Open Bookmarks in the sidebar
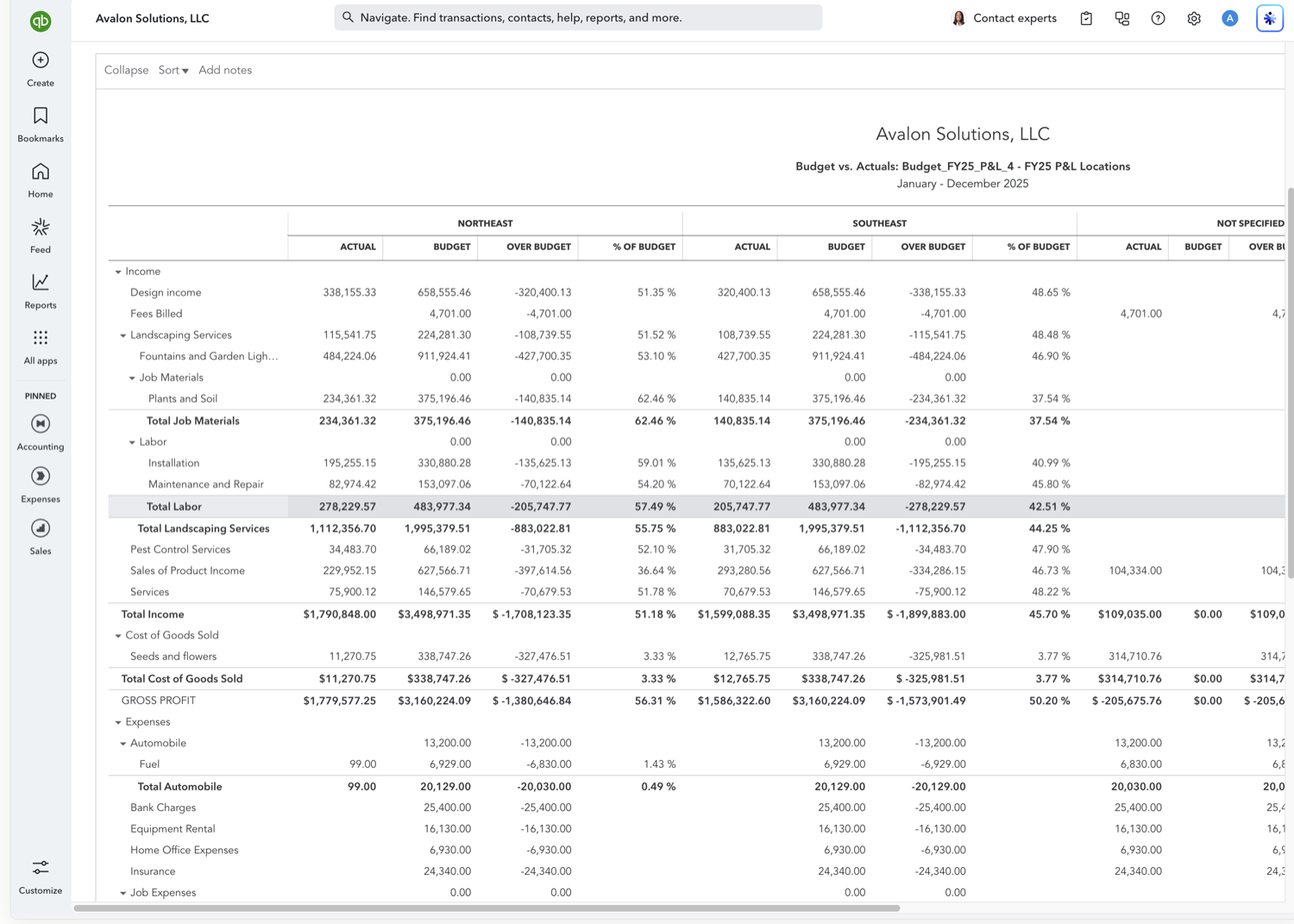 coord(41,125)
